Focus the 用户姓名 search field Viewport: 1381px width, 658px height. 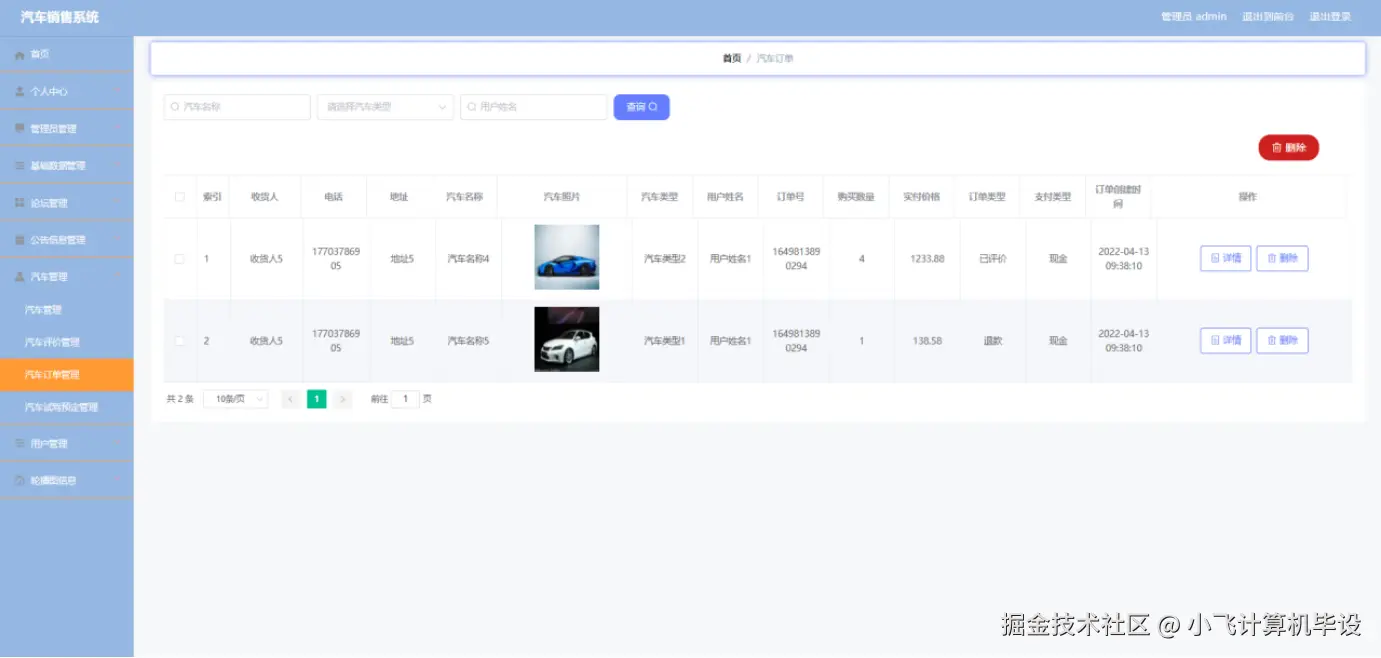[533, 107]
